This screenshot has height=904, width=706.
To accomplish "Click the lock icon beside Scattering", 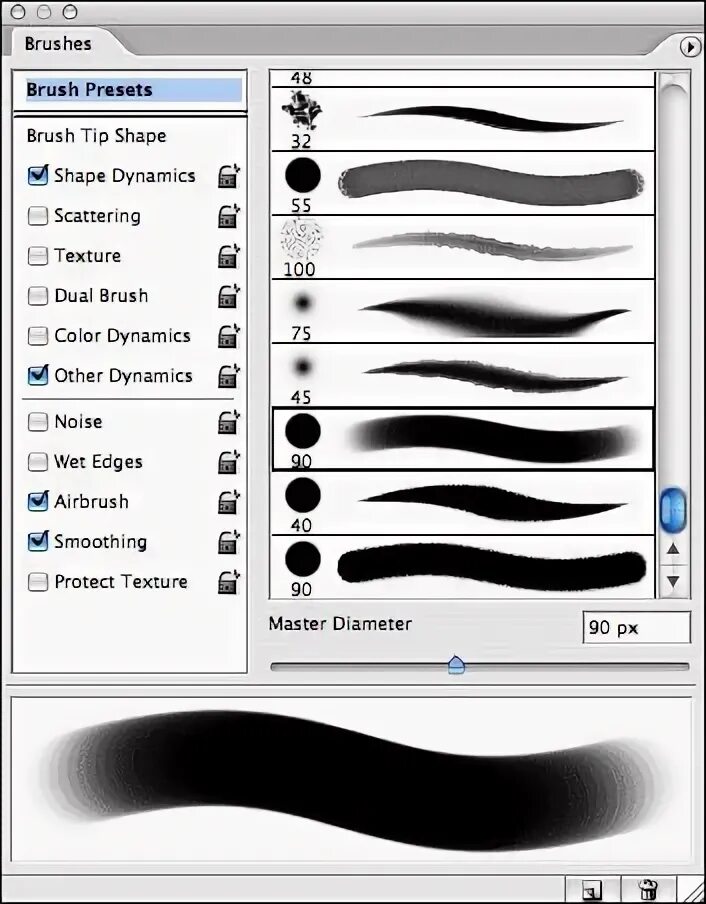I will click(x=229, y=216).
